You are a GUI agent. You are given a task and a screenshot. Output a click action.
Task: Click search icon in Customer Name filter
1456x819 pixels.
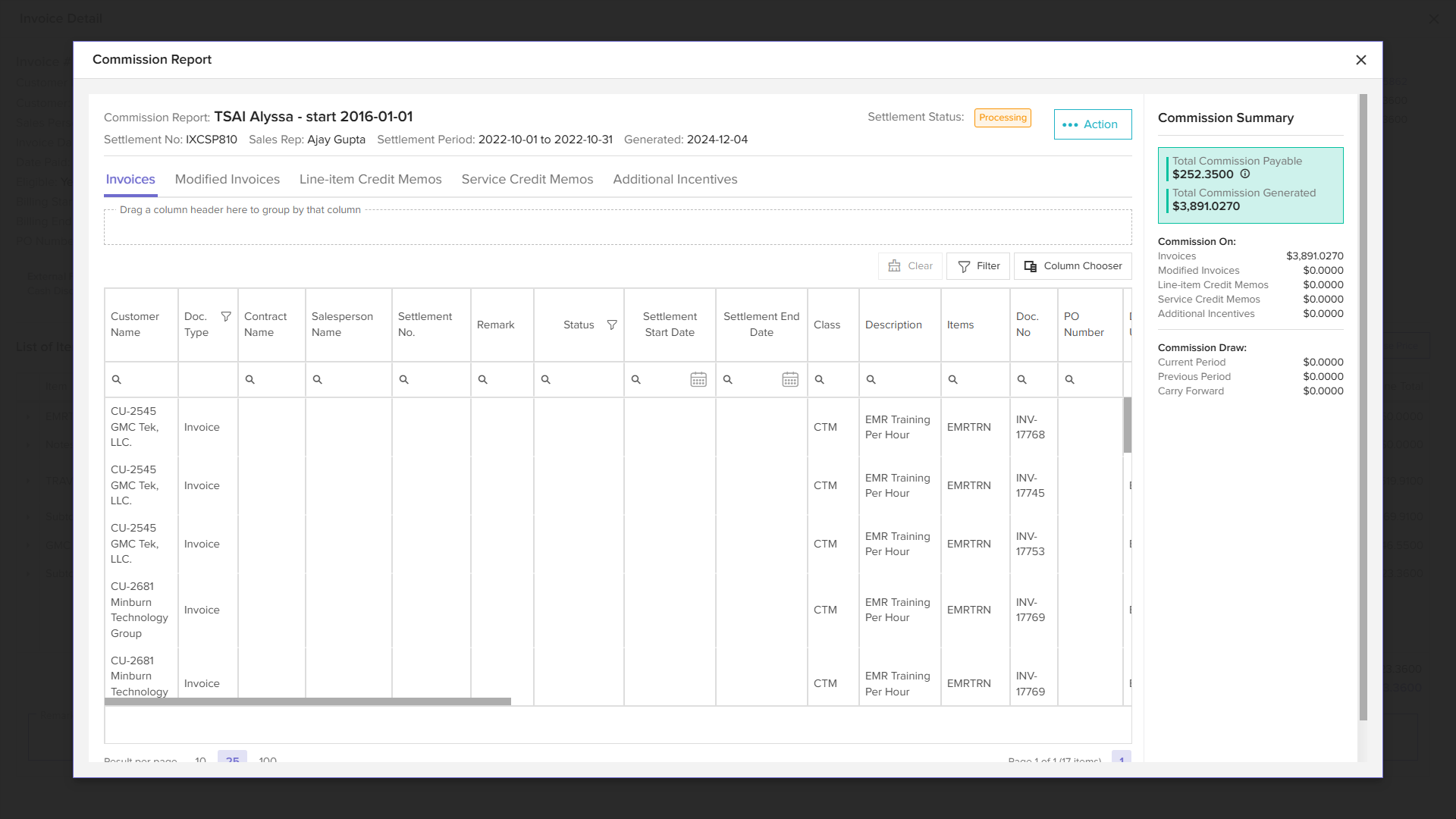coord(117,379)
